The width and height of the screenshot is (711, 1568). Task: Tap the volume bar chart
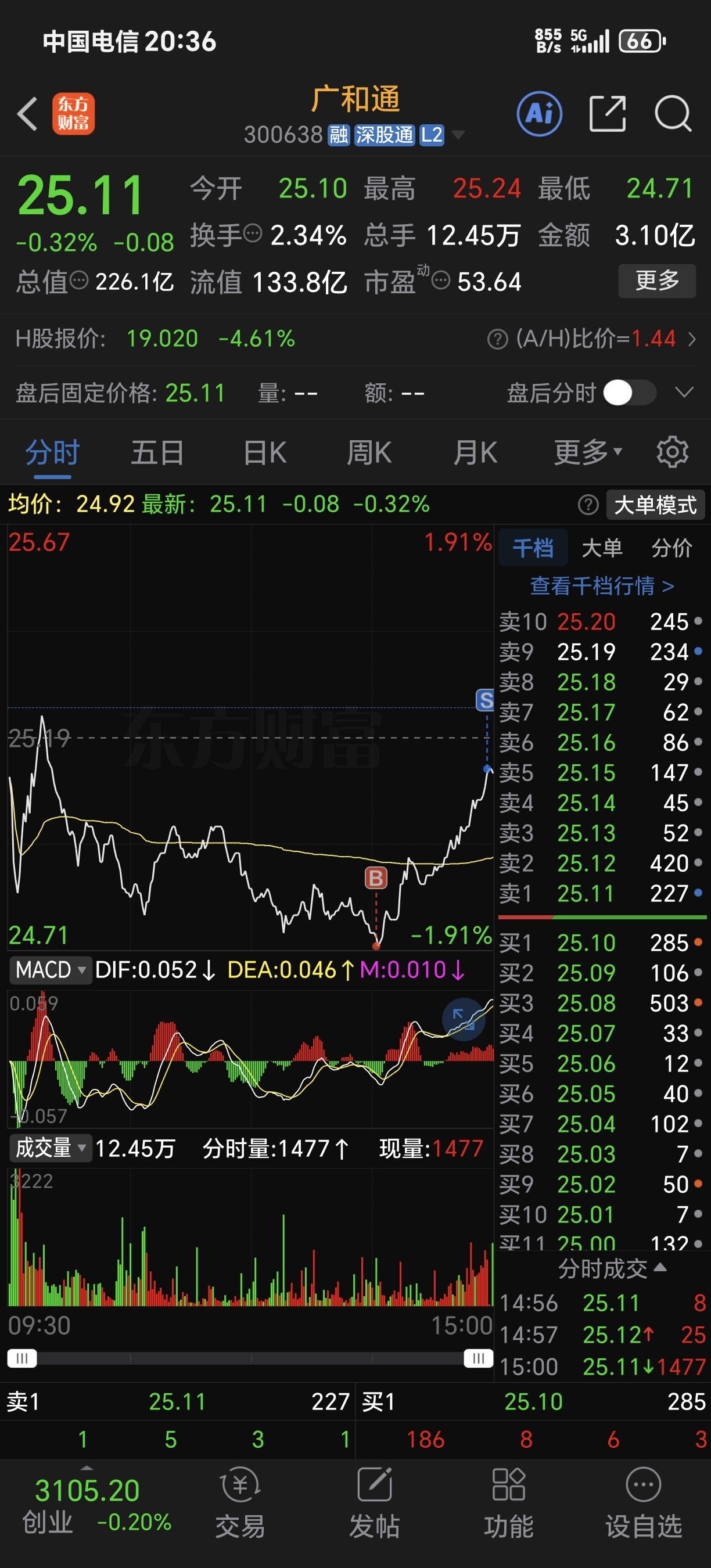tap(250, 1238)
